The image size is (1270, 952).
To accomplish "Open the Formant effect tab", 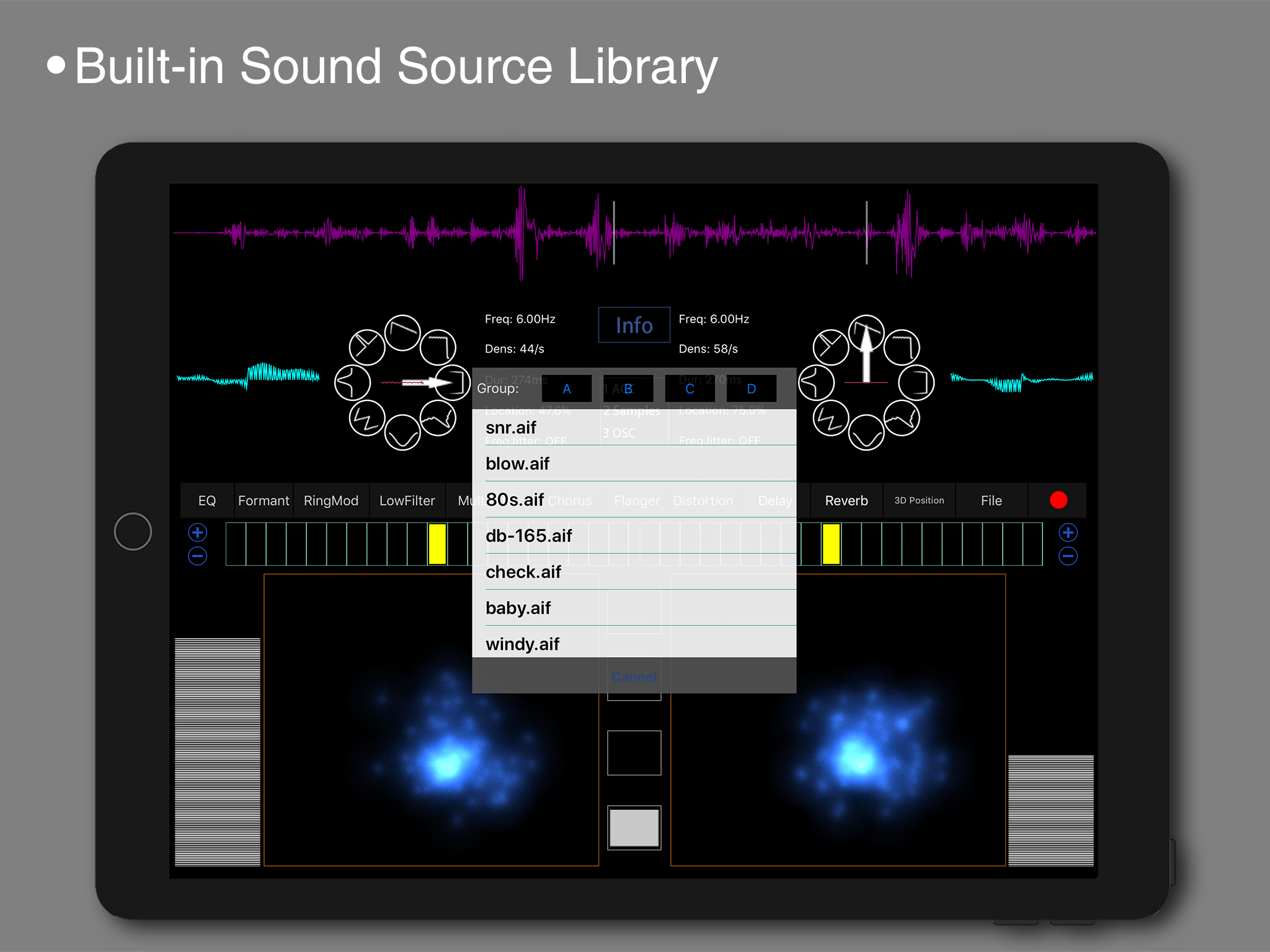I will click(x=264, y=500).
